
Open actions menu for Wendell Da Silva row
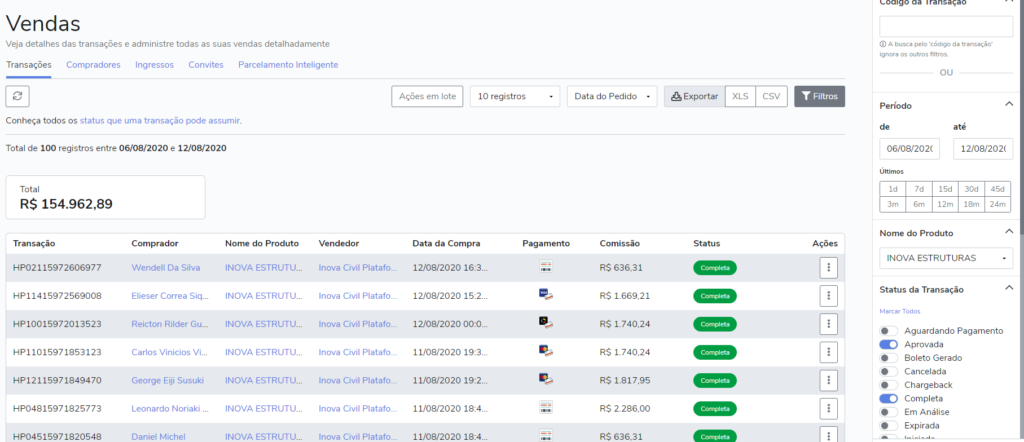[828, 268]
